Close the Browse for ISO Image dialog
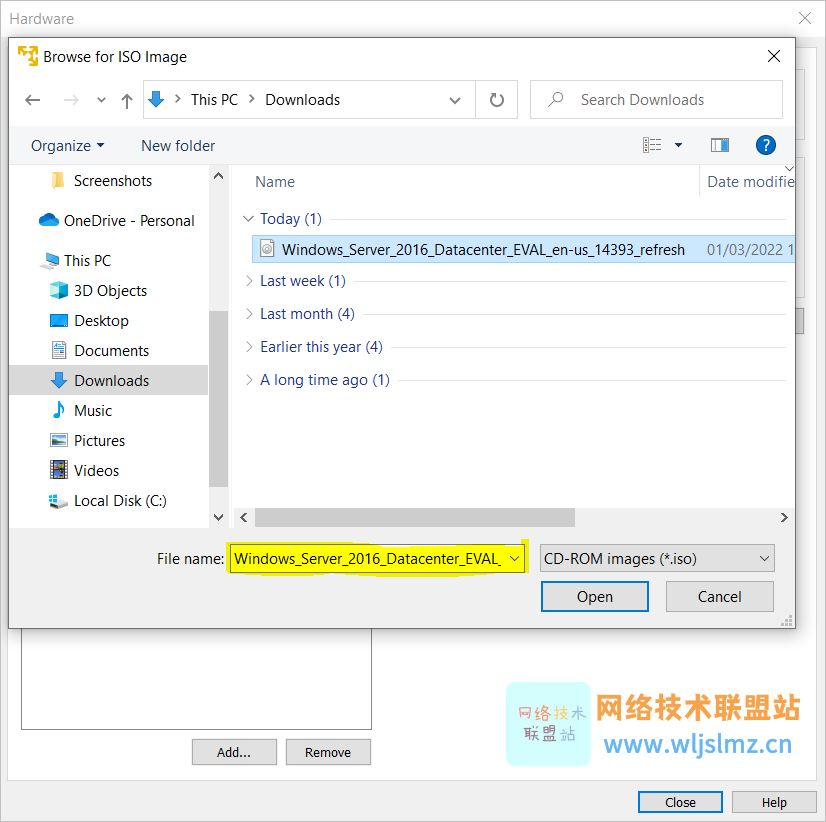Viewport: 826px width, 822px height. (x=773, y=56)
